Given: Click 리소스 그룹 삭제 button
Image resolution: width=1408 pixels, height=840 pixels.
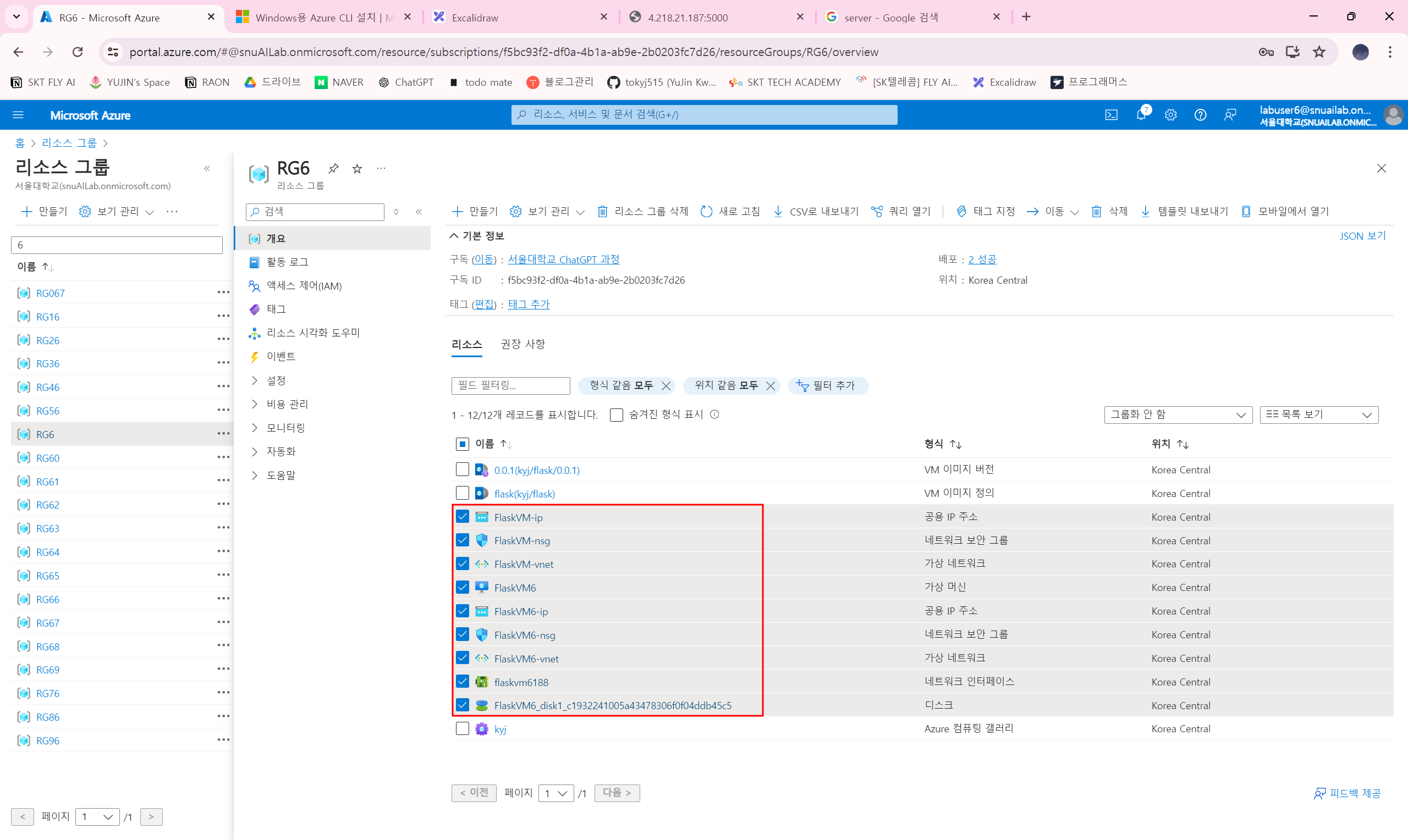Looking at the screenshot, I should pyautogui.click(x=642, y=211).
